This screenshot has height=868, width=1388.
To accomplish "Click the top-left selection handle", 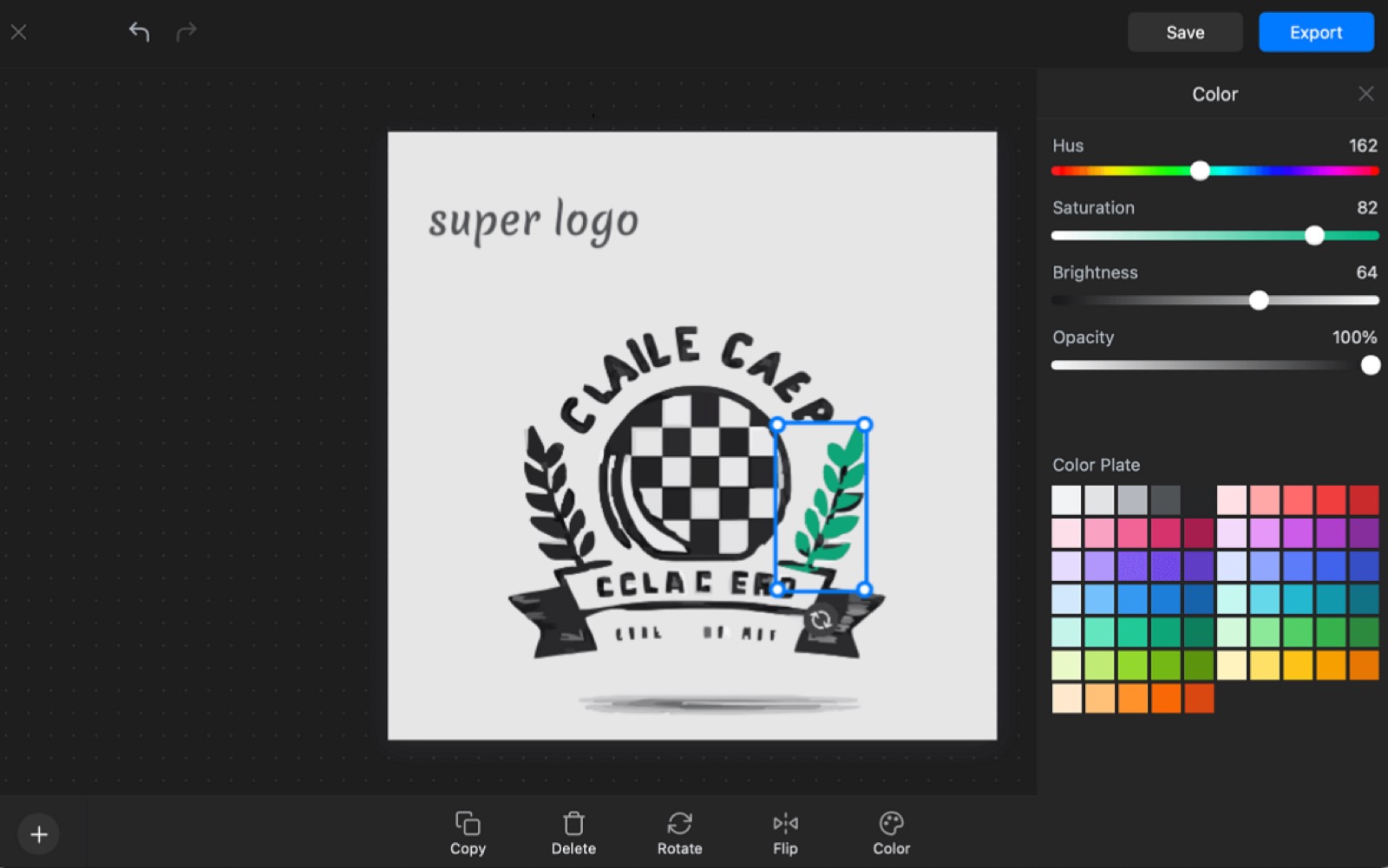I will coord(777,425).
